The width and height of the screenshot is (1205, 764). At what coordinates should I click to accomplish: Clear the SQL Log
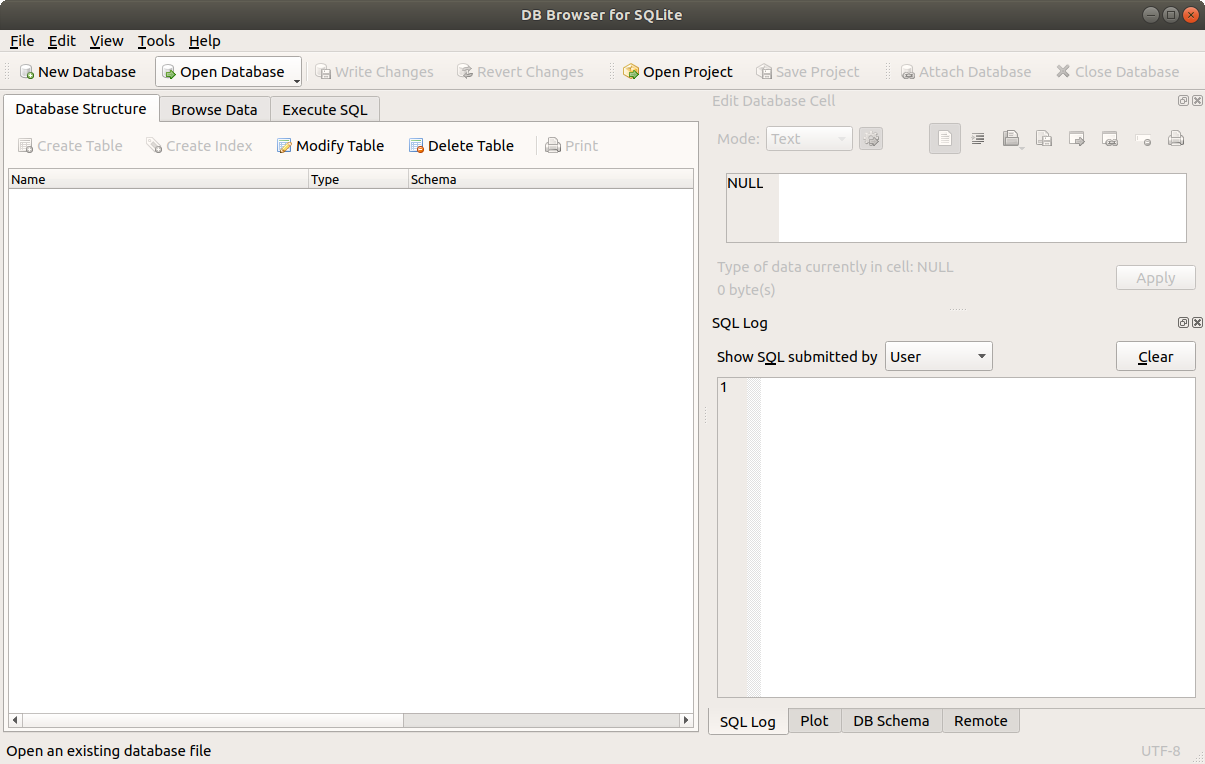tap(1155, 355)
